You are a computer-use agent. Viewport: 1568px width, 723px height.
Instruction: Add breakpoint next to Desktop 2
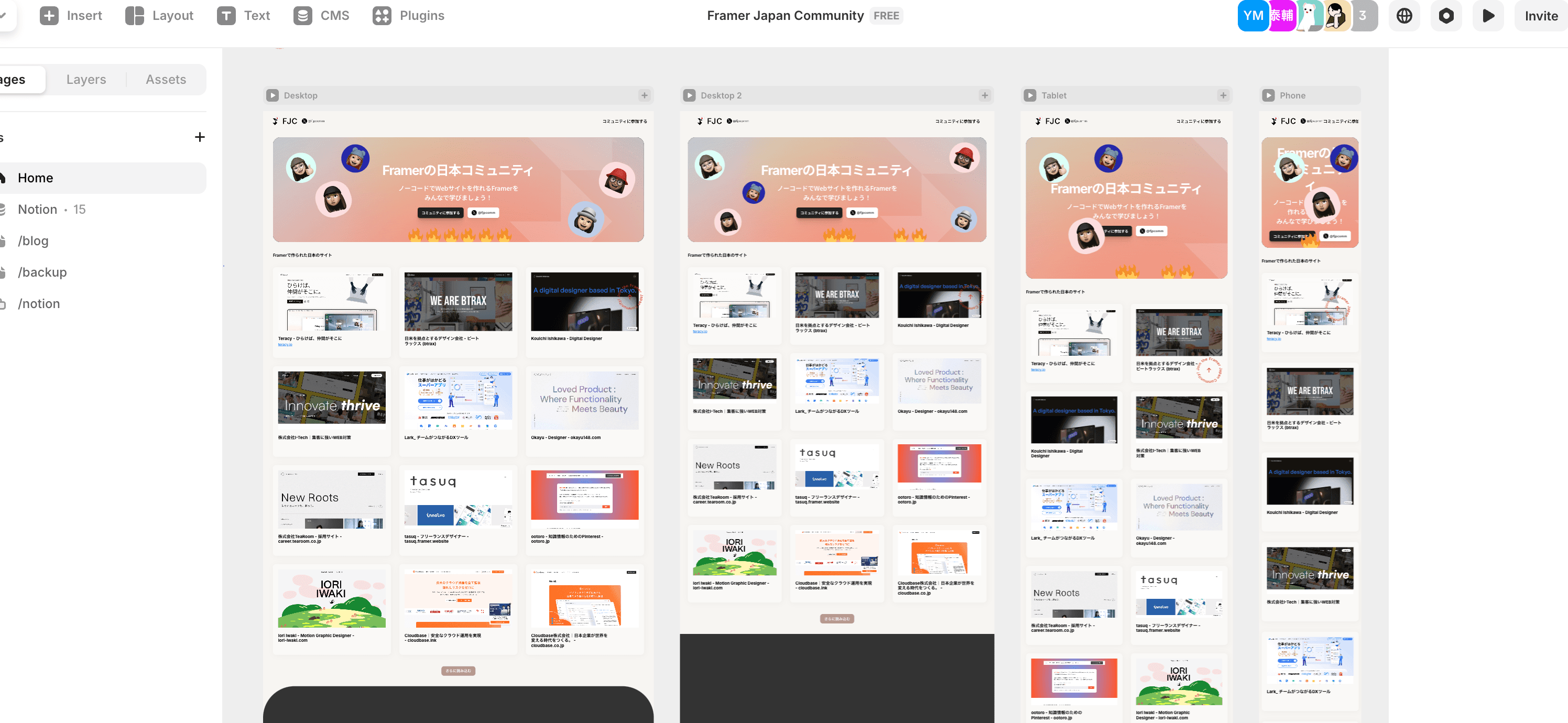(x=984, y=95)
